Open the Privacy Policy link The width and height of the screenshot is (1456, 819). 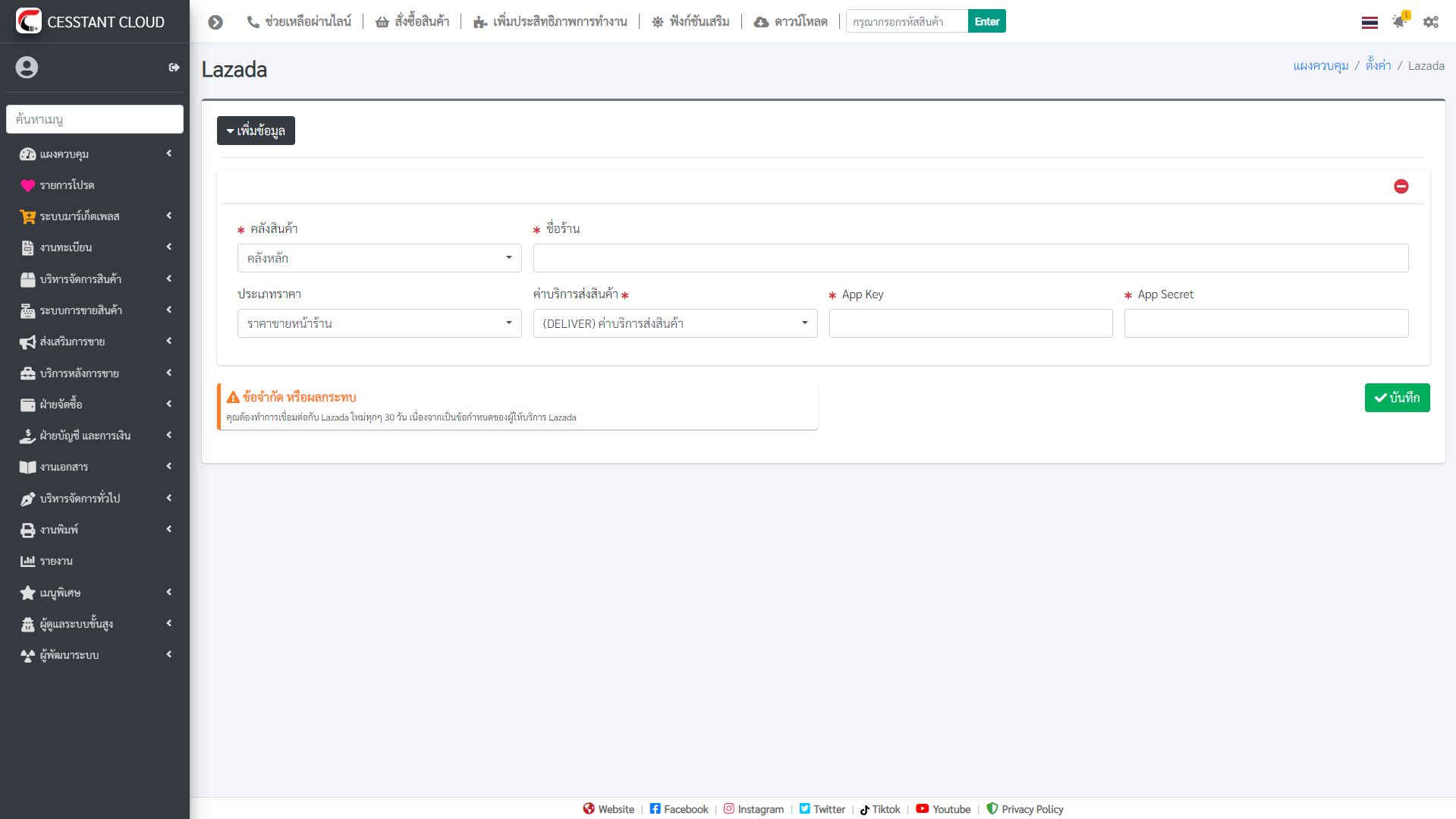tap(1024, 809)
